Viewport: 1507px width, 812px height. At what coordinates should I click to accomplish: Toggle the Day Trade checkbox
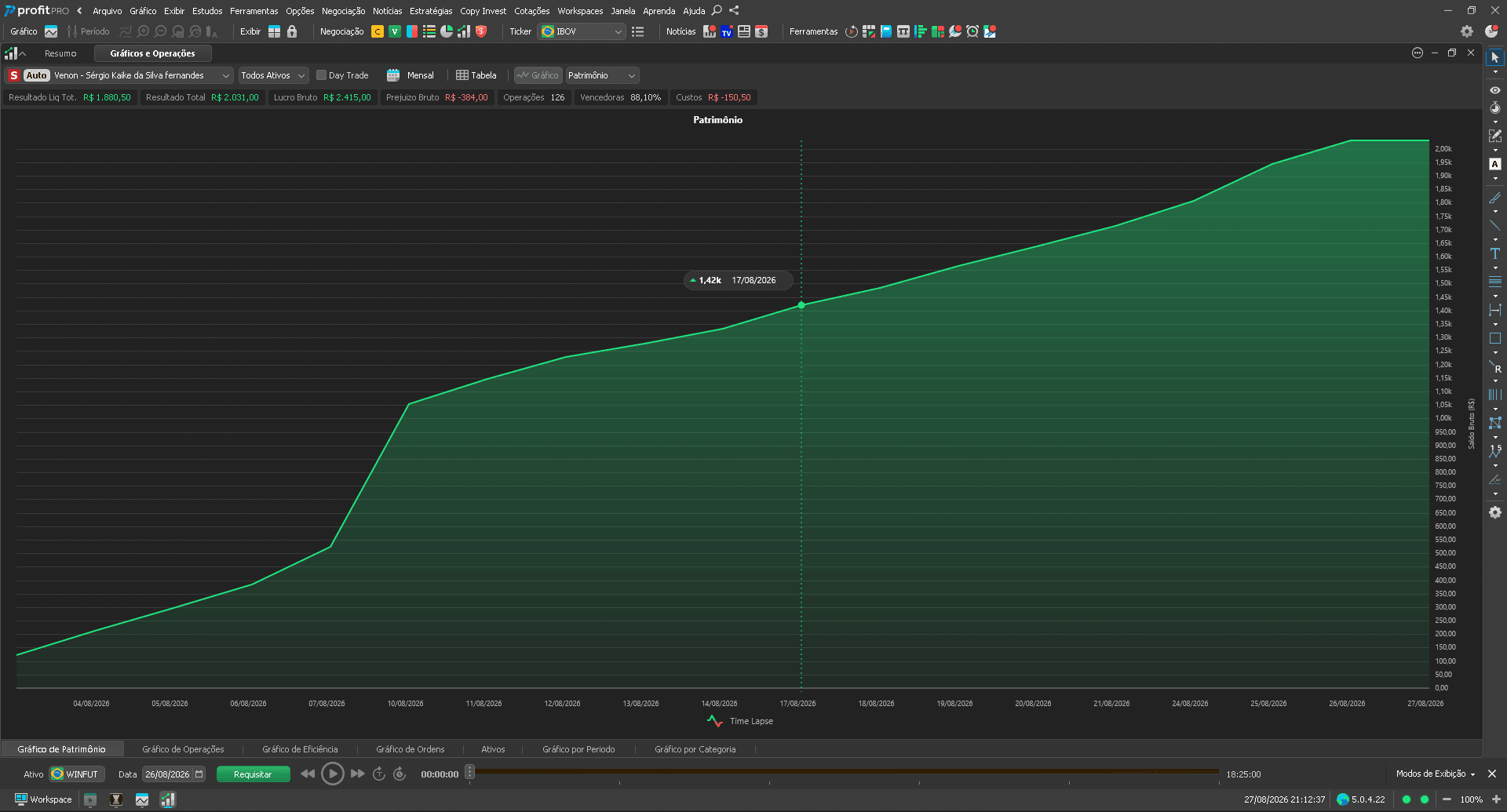(x=321, y=75)
